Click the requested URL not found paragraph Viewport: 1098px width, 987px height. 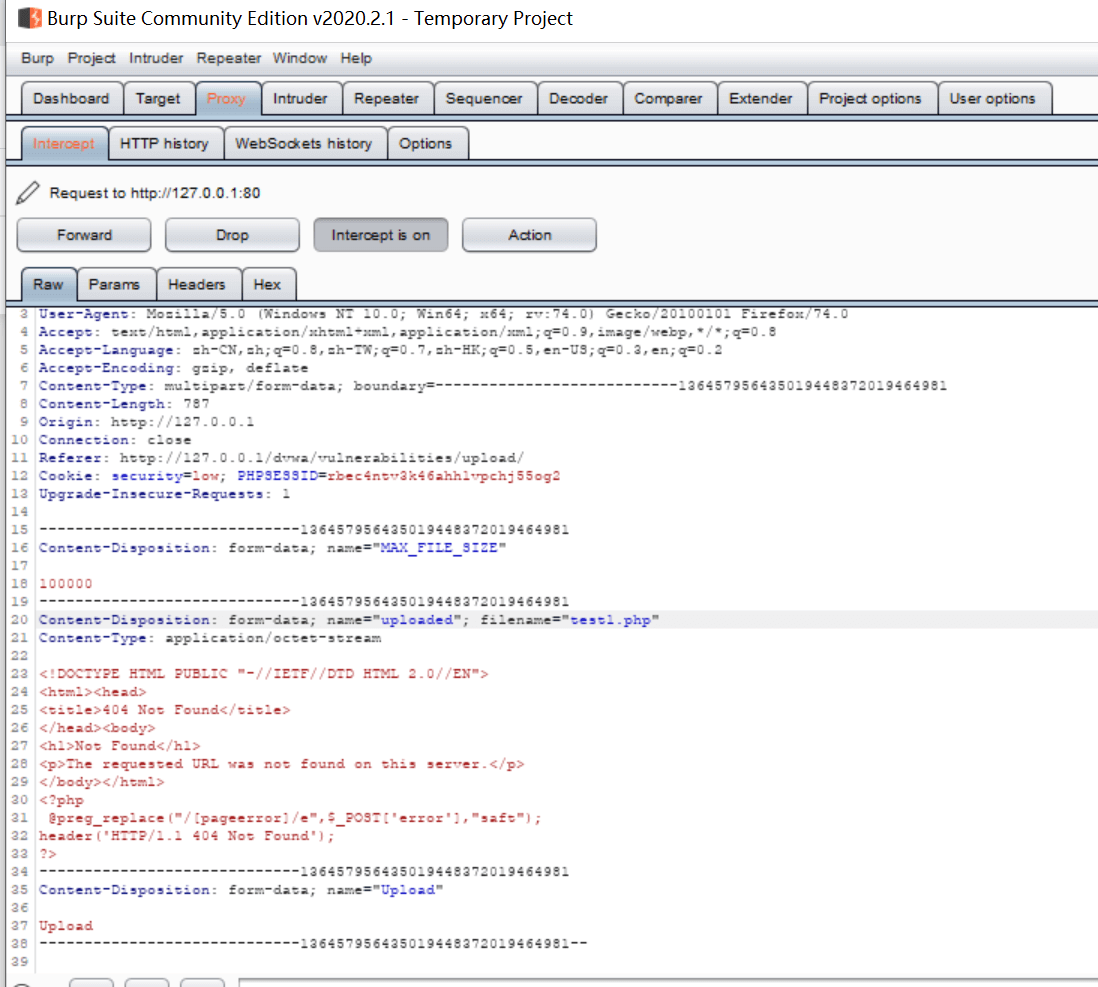[x=282, y=764]
